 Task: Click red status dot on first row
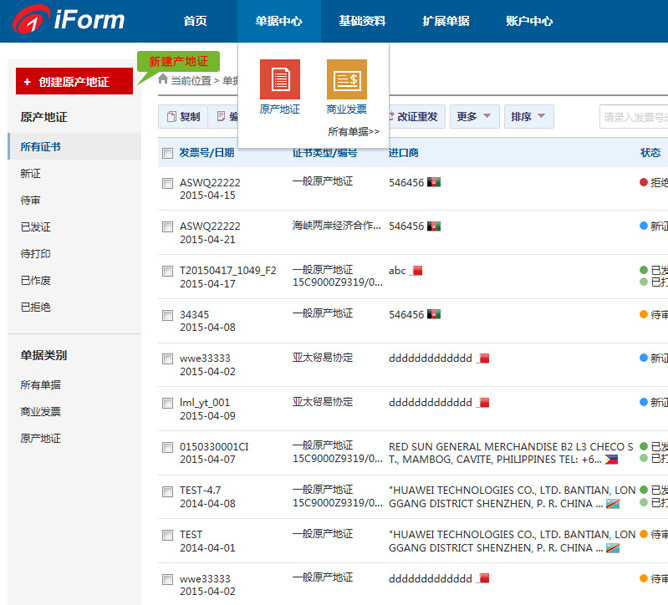click(x=644, y=182)
